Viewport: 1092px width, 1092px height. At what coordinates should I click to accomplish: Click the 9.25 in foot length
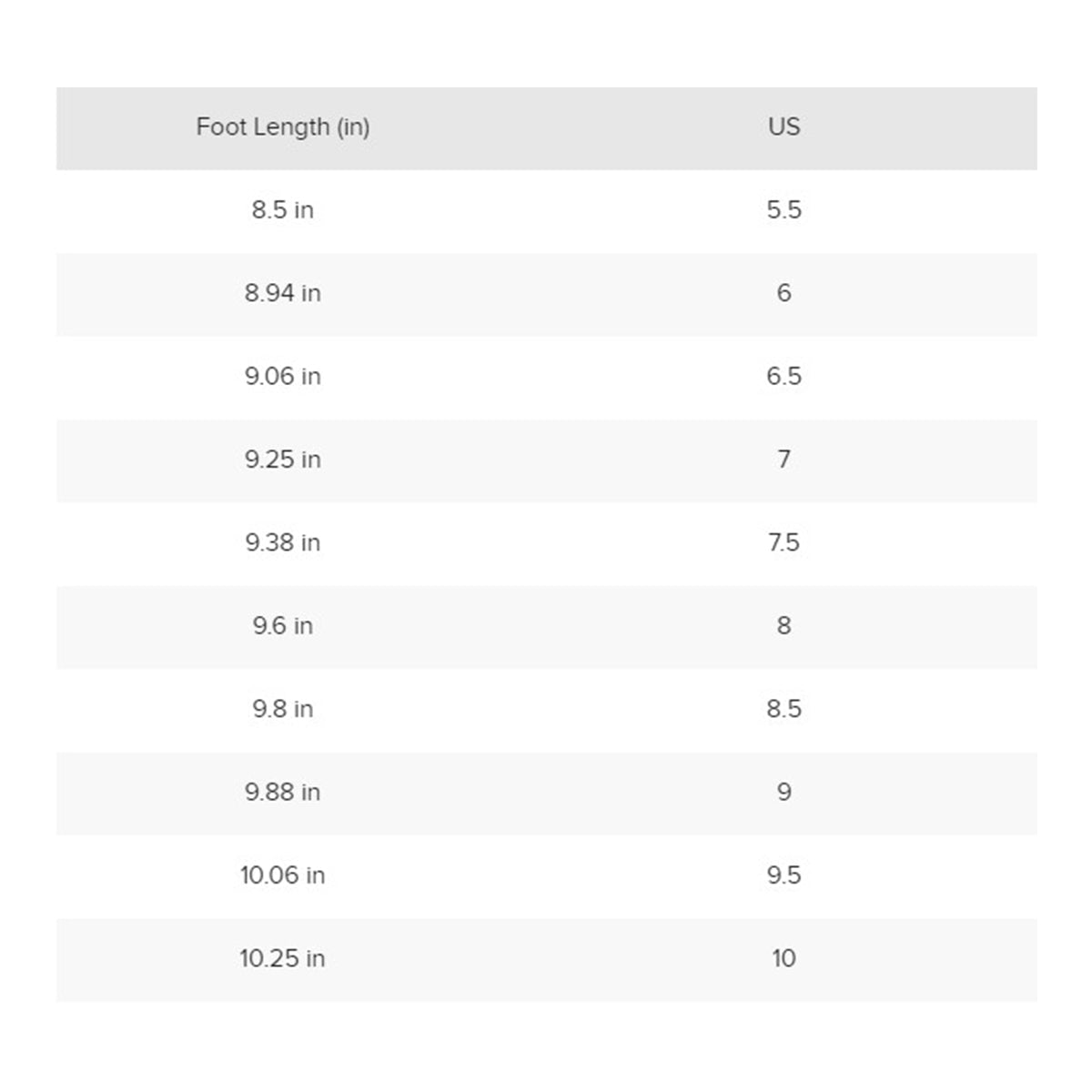click(x=283, y=460)
